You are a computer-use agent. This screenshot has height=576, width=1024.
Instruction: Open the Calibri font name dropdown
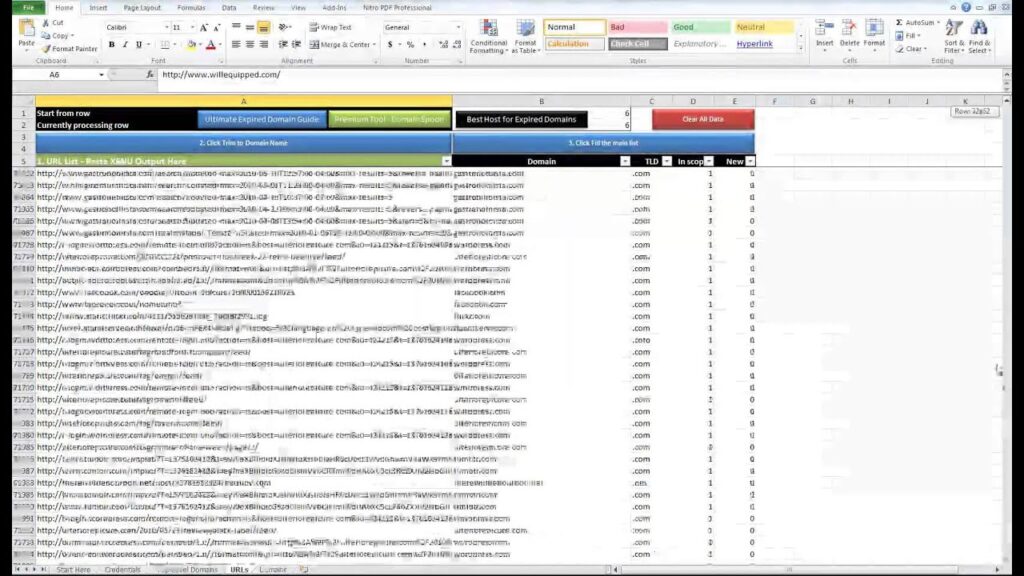click(167, 27)
